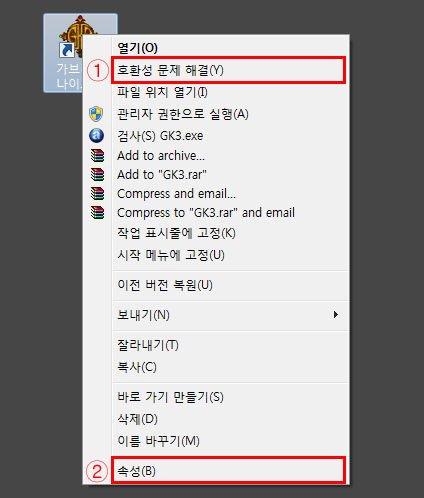Choose 열기(O) from the context menu

pyautogui.click(x=231, y=48)
